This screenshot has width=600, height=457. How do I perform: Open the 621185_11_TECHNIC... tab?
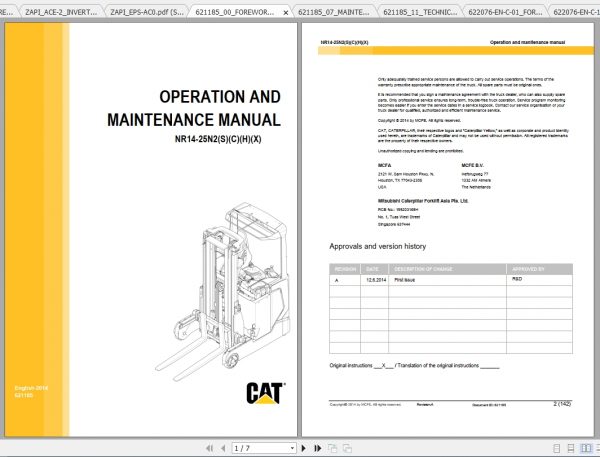[x=420, y=12]
